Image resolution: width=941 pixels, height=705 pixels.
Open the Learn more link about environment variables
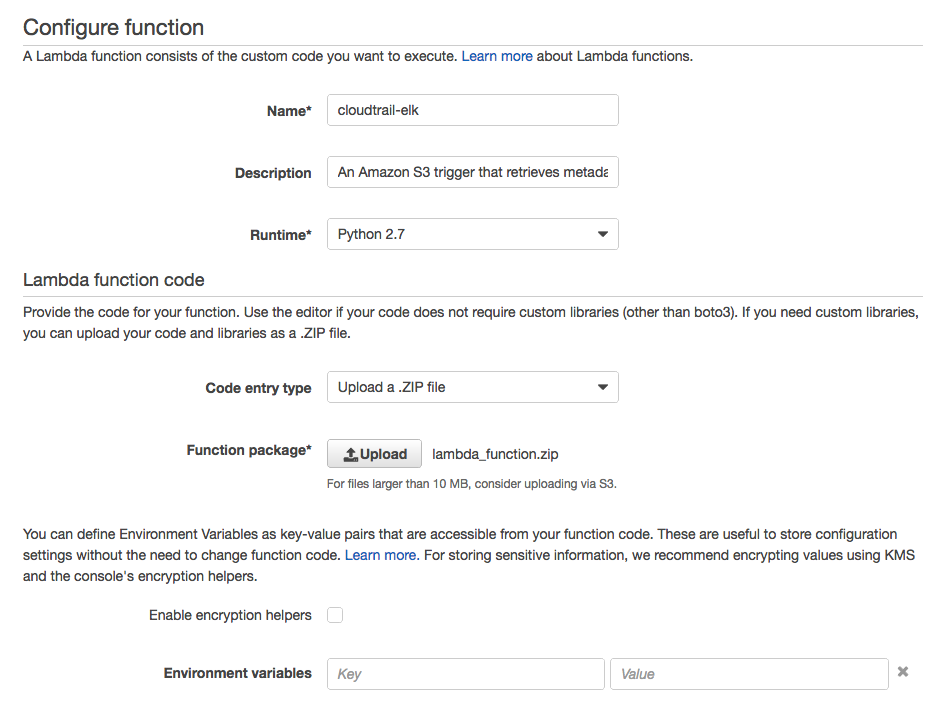(x=381, y=555)
